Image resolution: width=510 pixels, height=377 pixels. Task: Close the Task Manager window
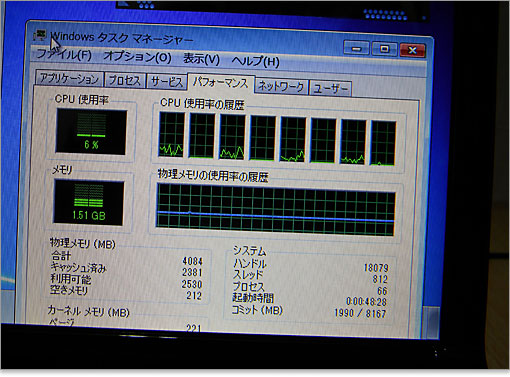point(412,50)
